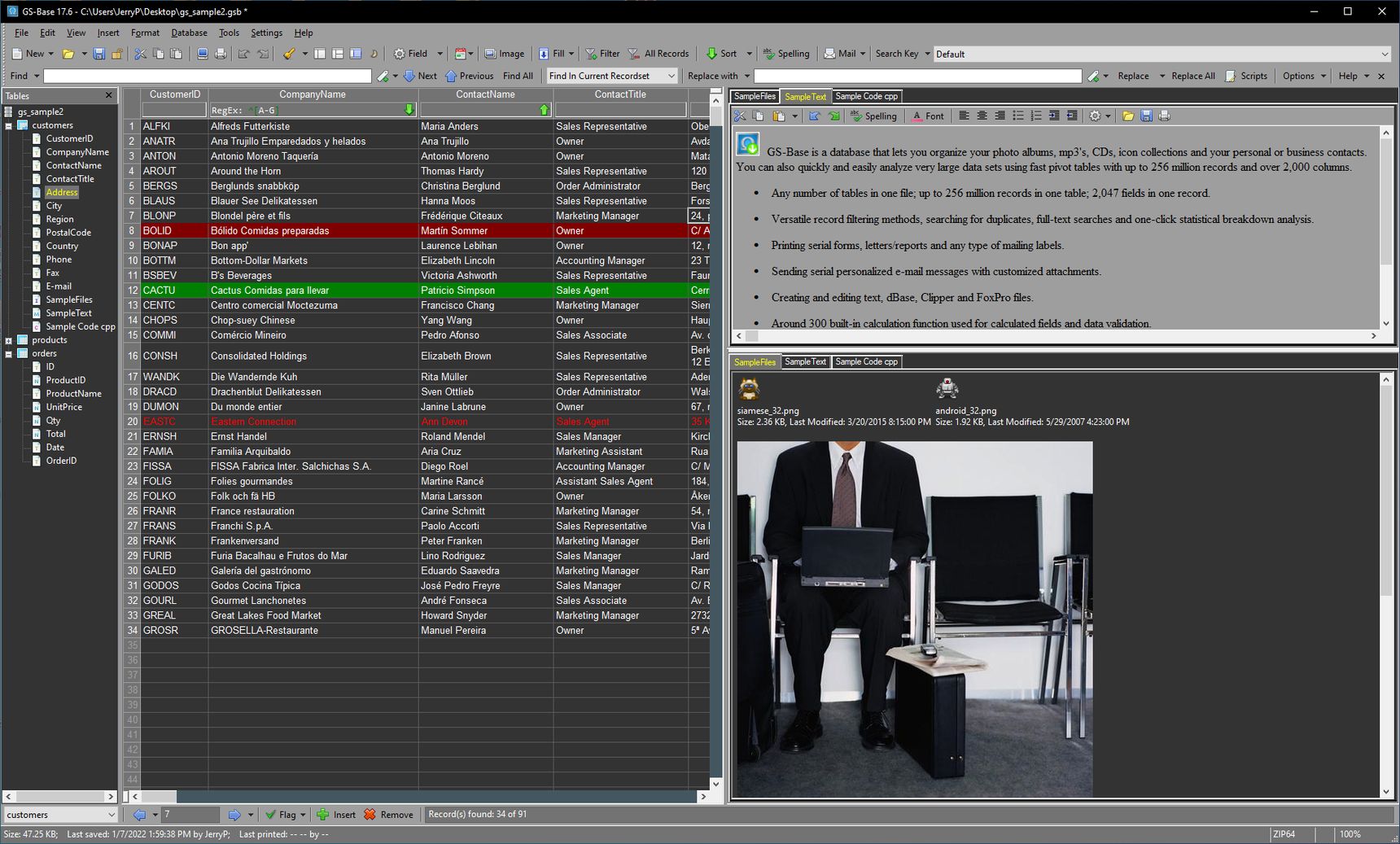Open the Format menu
Screen dimensions: 1400x844
click(x=145, y=33)
